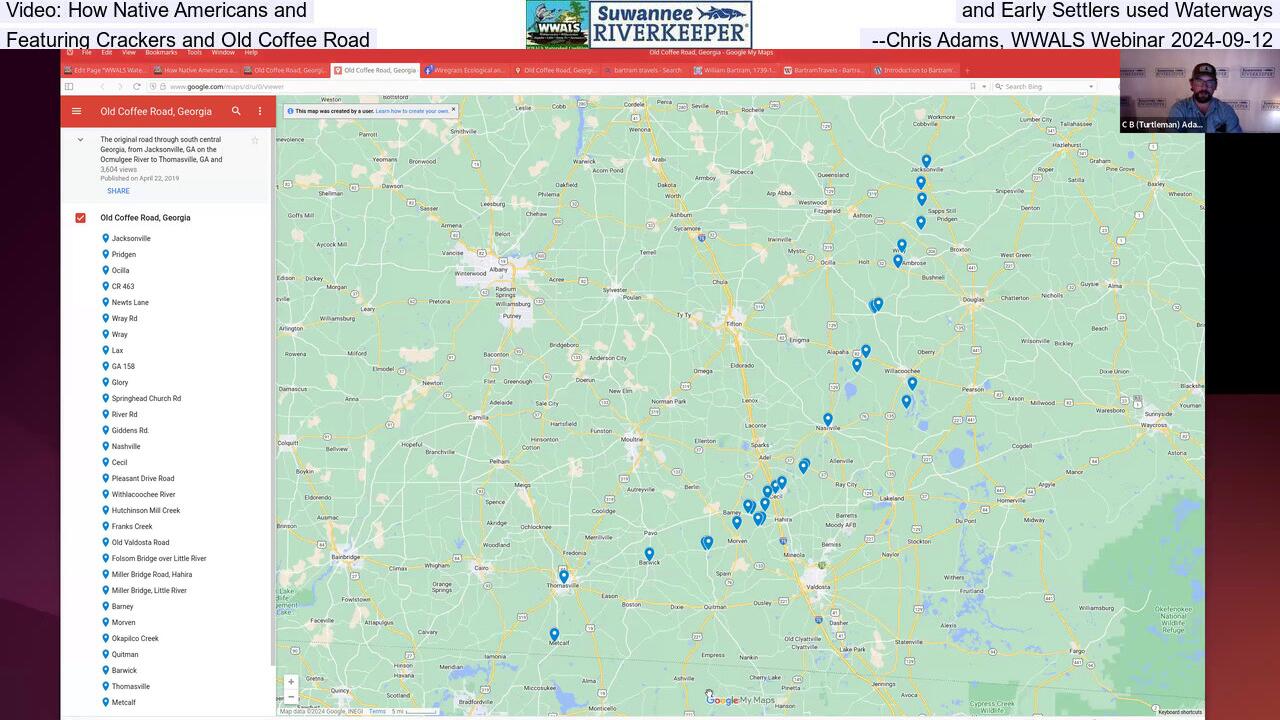Click the browser back arrow

[101, 87]
